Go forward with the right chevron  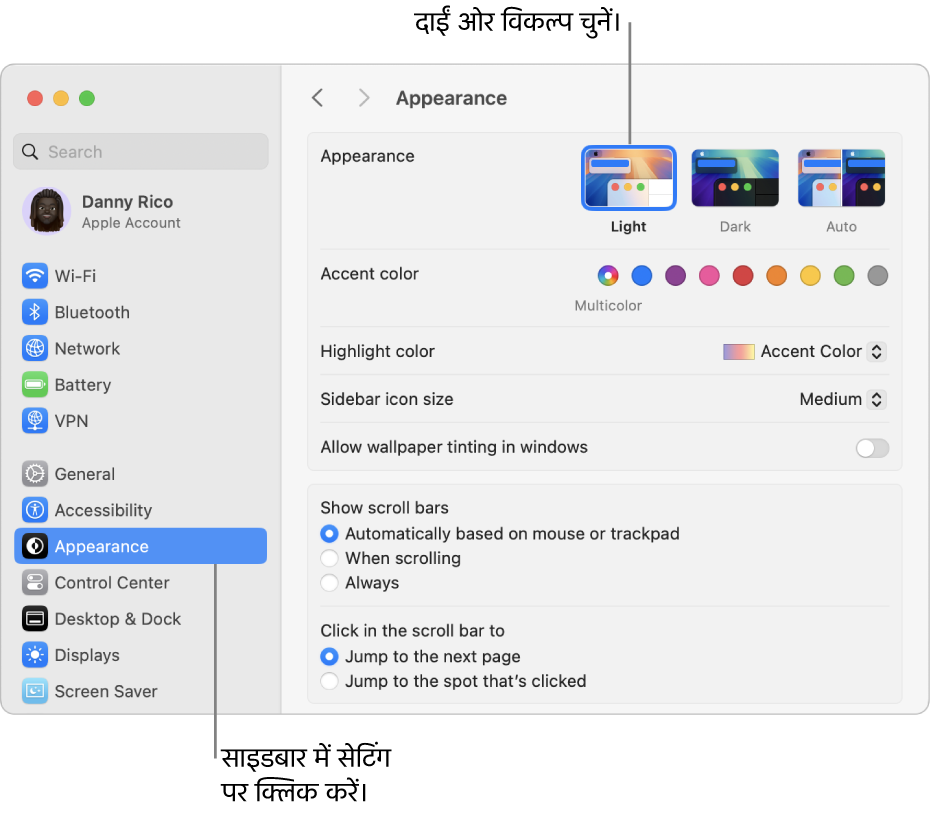(x=364, y=98)
